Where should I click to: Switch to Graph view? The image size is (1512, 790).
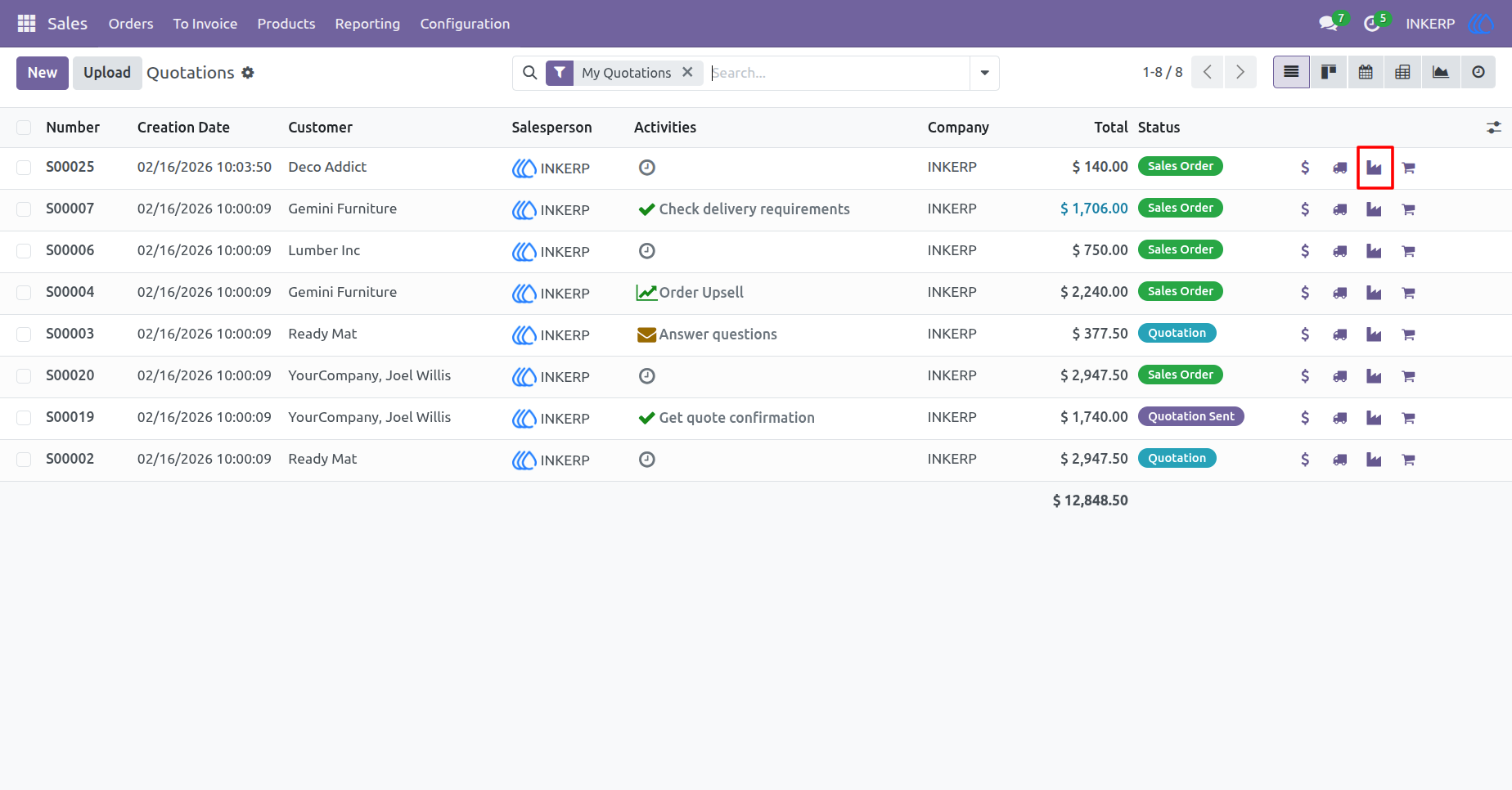pos(1440,73)
